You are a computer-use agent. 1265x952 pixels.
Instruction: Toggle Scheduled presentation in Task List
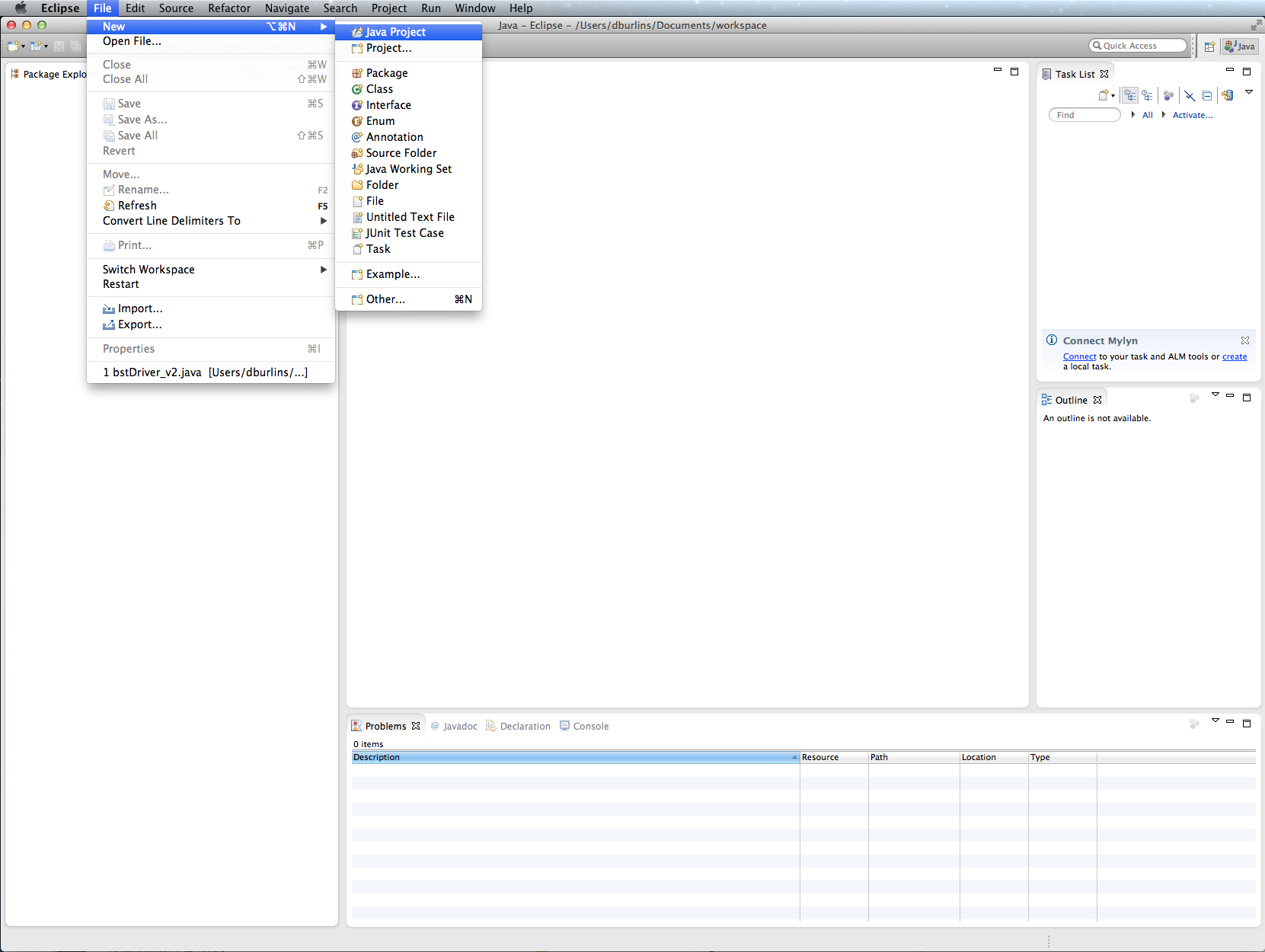pos(1147,96)
